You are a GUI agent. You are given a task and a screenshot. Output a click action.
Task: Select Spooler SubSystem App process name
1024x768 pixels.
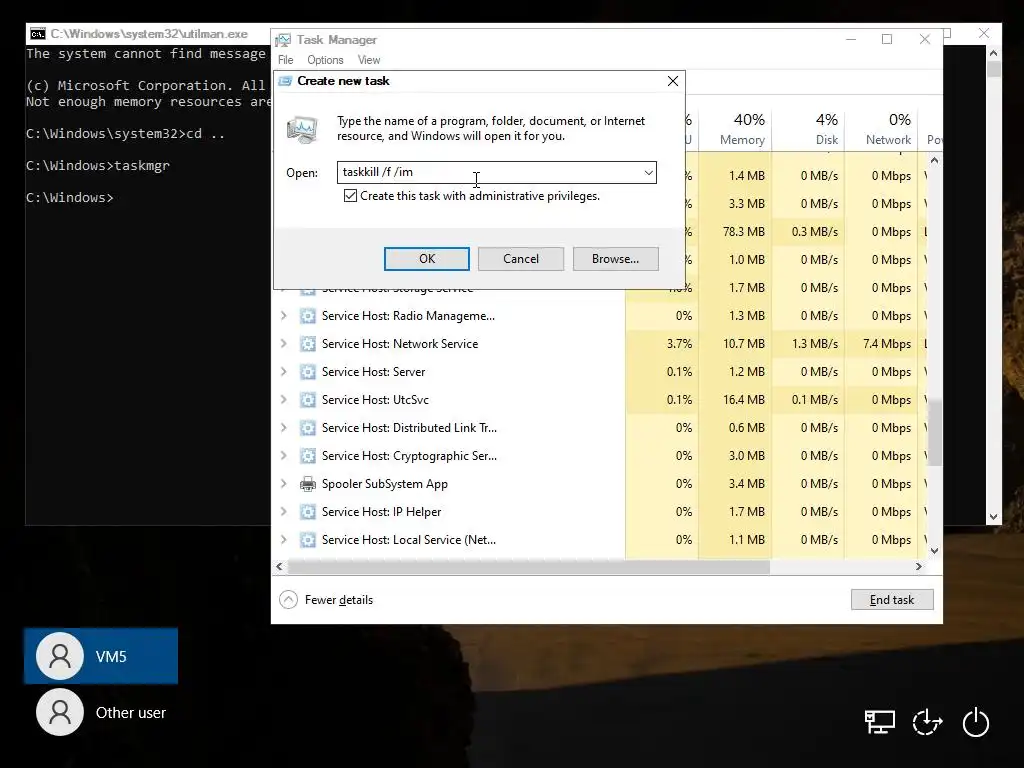pyautogui.click(x=385, y=484)
